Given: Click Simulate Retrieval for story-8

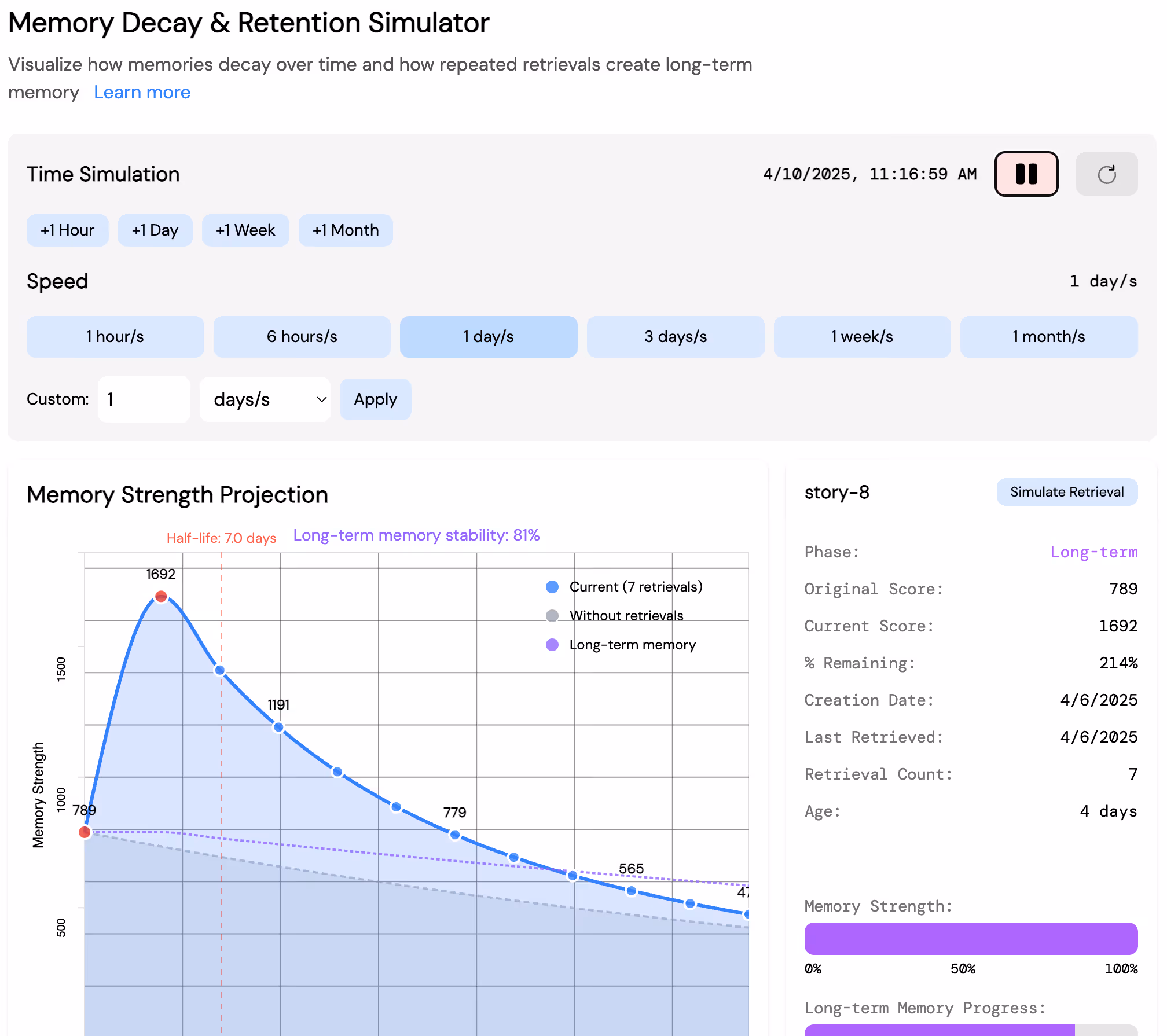Looking at the screenshot, I should [1066, 491].
